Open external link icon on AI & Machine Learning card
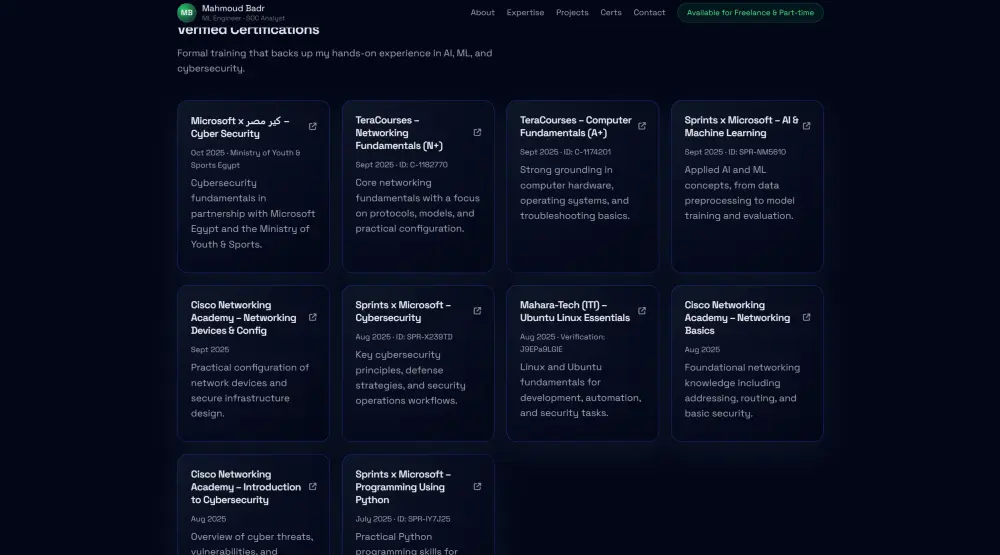The width and height of the screenshot is (1000, 555). coord(806,126)
